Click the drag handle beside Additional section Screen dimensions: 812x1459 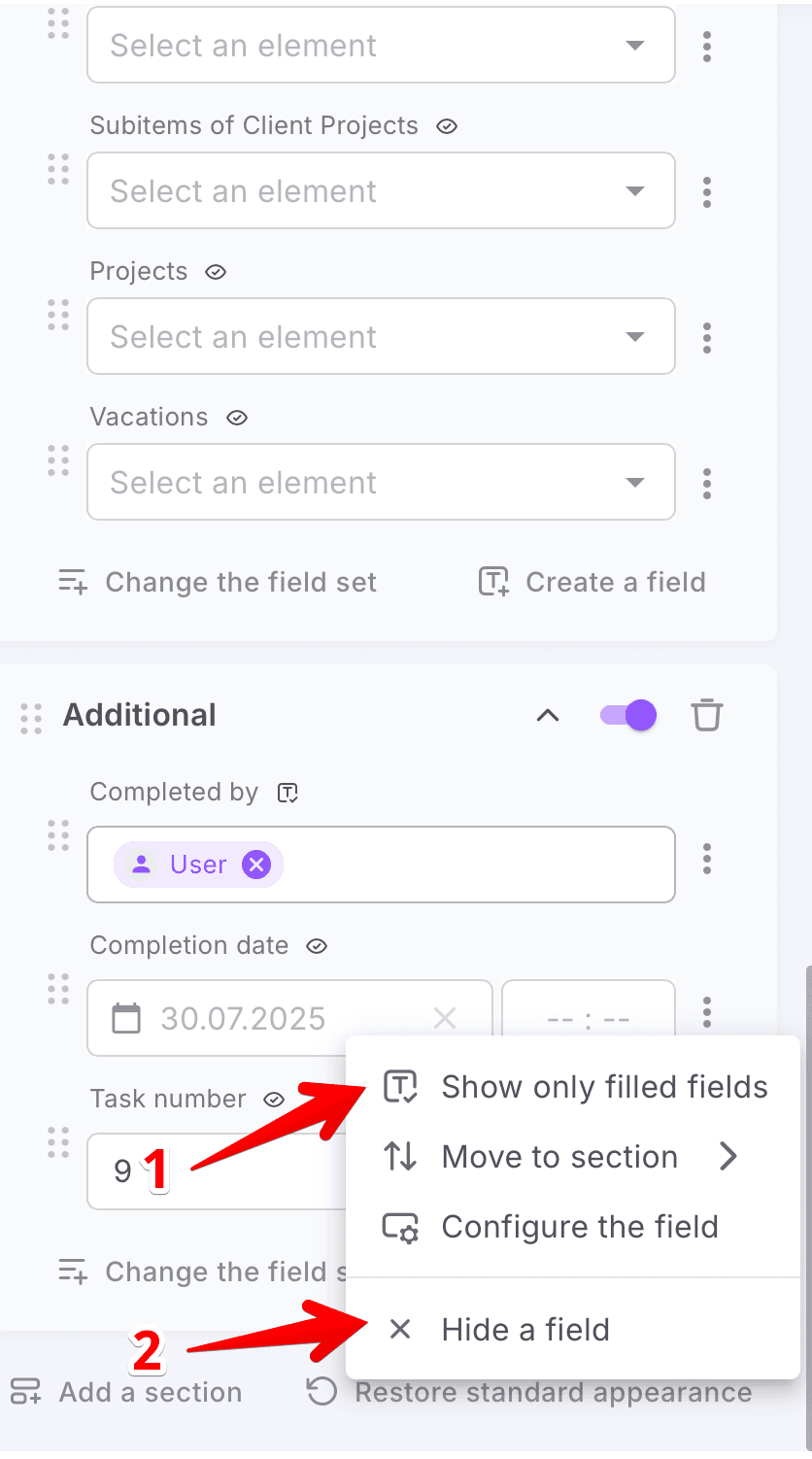click(31, 717)
